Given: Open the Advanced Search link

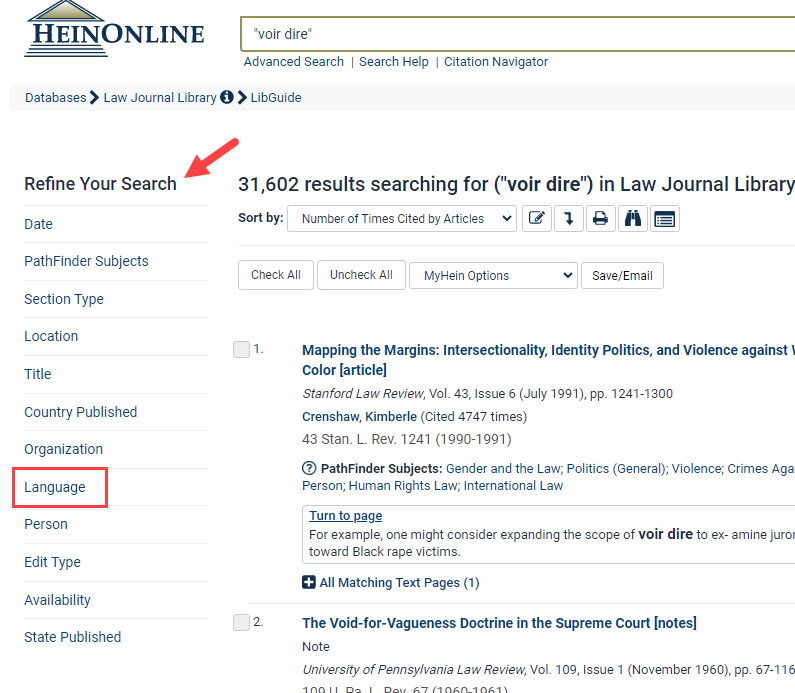Looking at the screenshot, I should (294, 62).
